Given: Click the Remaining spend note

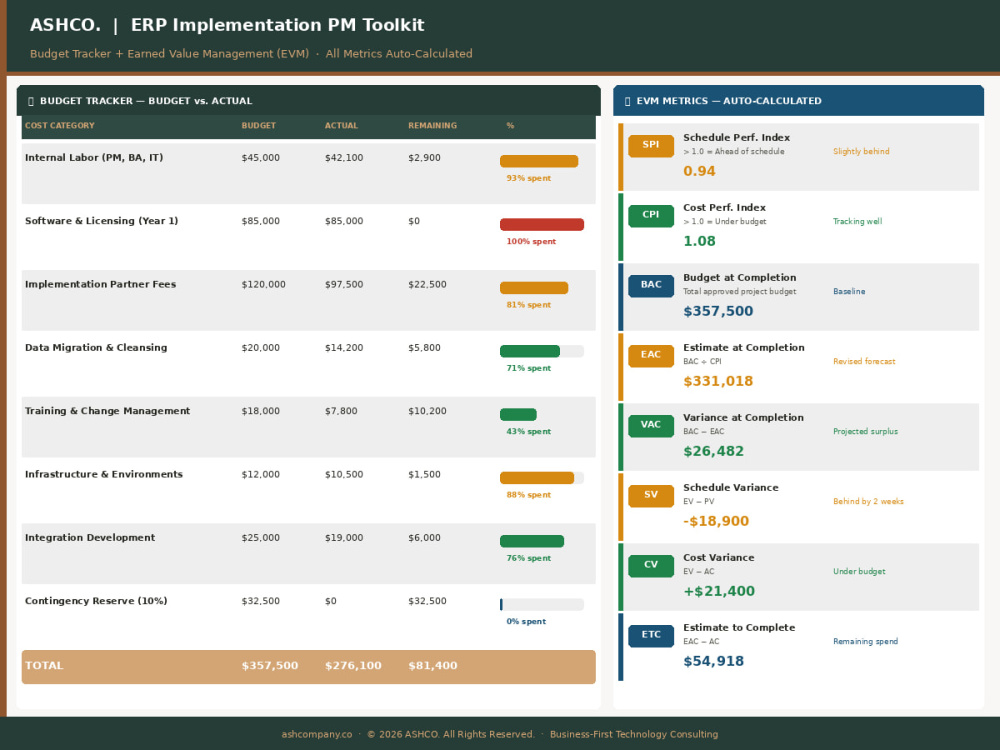Looking at the screenshot, I should coord(865,642).
